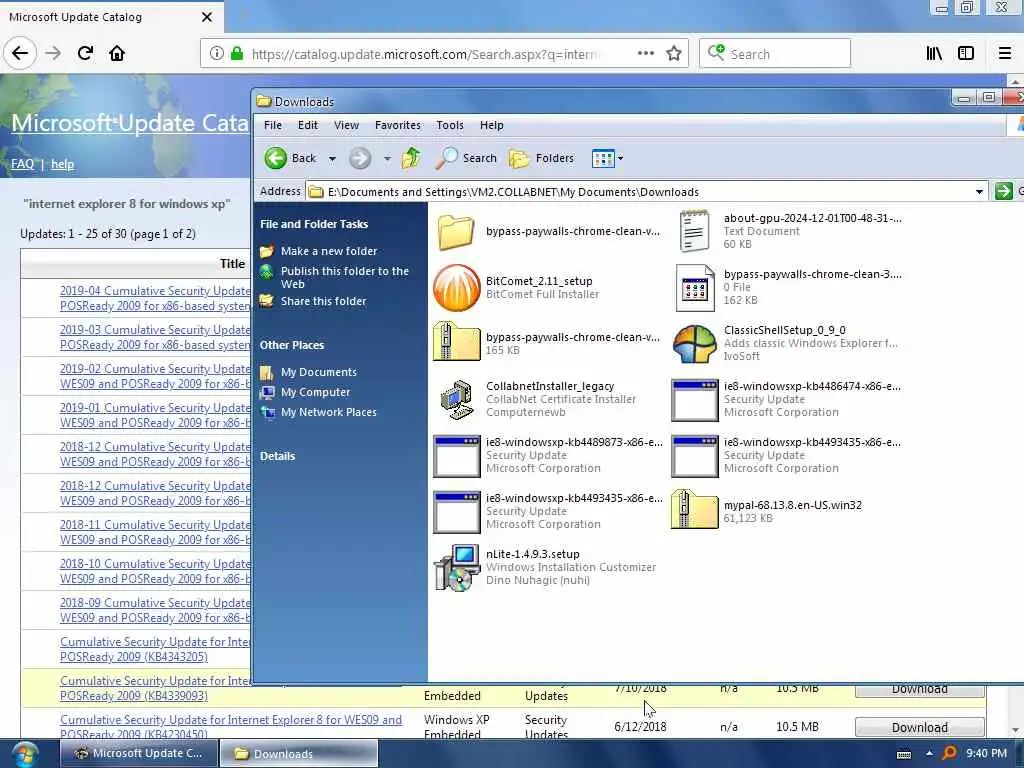Open the Favorites menu

pos(397,125)
